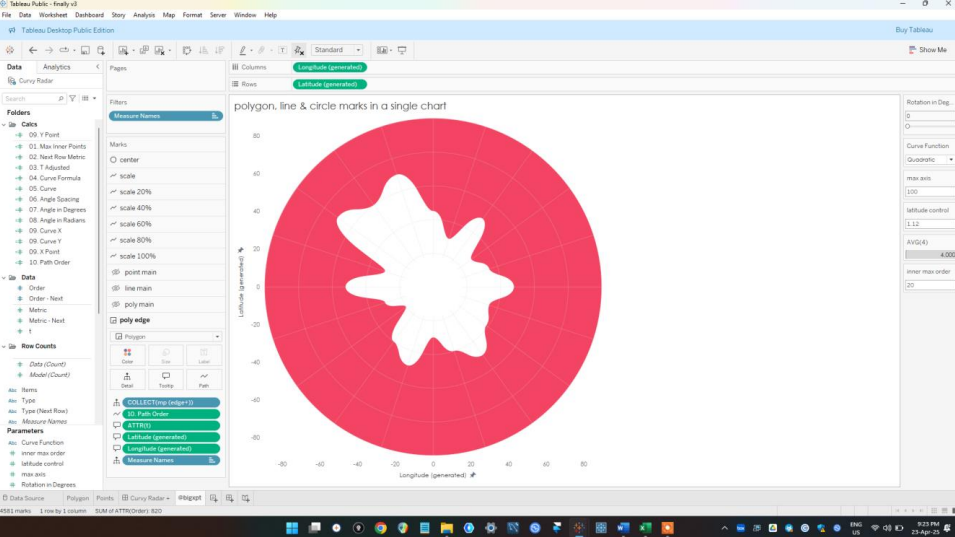Switch to the Curvy Radar sheet tab
Screen dimensions: 955x537
(x=148, y=497)
